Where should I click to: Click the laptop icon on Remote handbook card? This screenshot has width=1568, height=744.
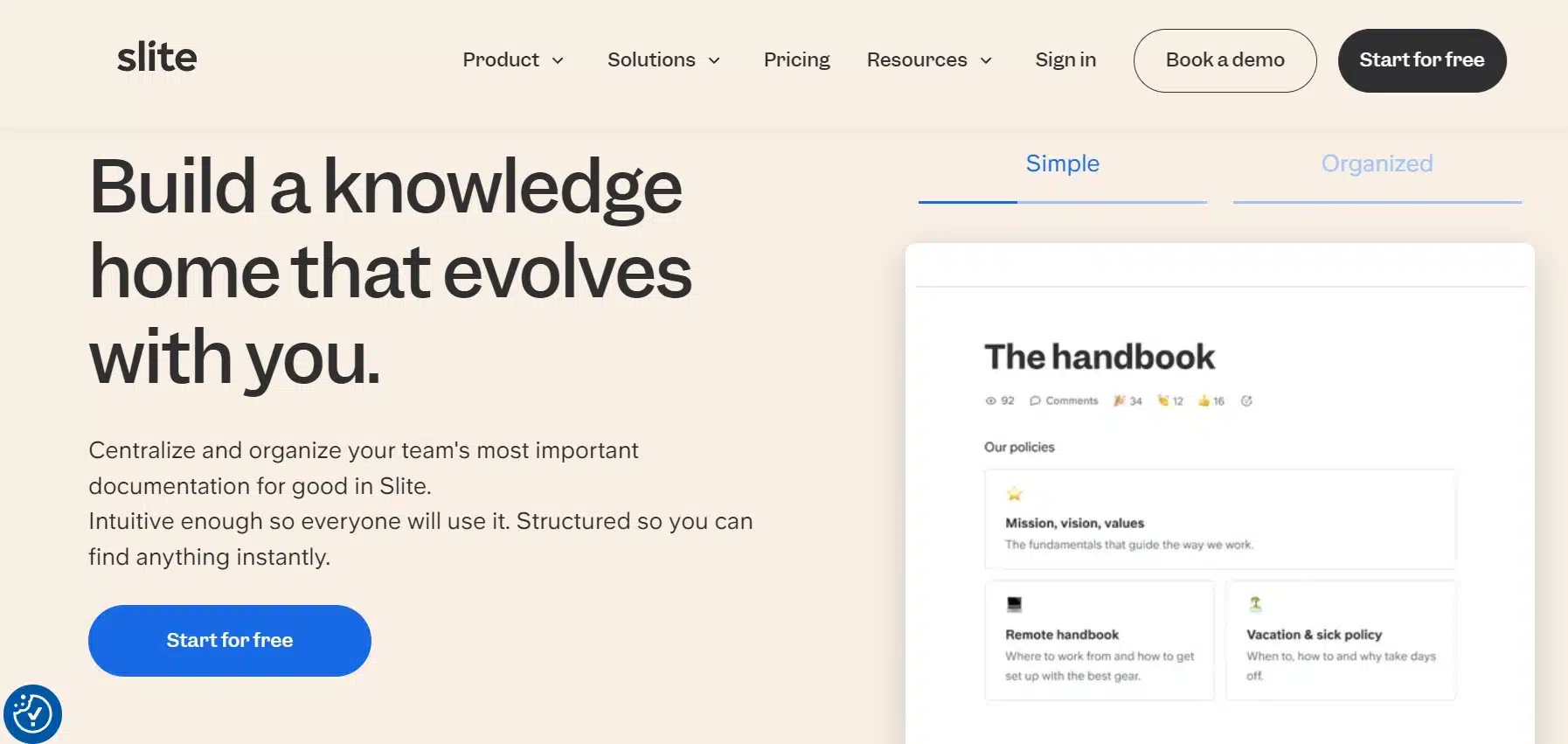pyautogui.click(x=1014, y=604)
